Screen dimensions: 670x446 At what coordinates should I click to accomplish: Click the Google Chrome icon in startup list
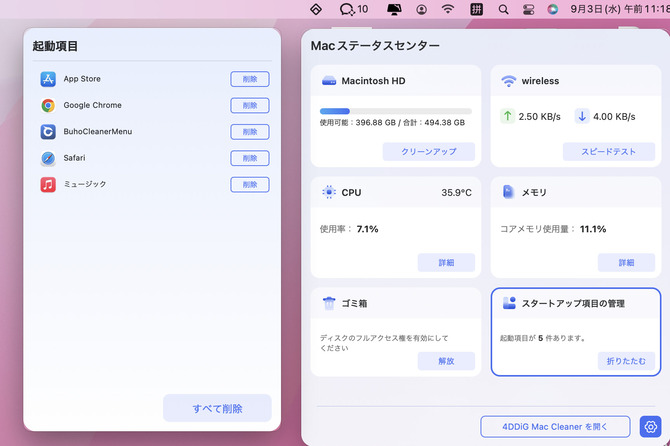pos(48,106)
